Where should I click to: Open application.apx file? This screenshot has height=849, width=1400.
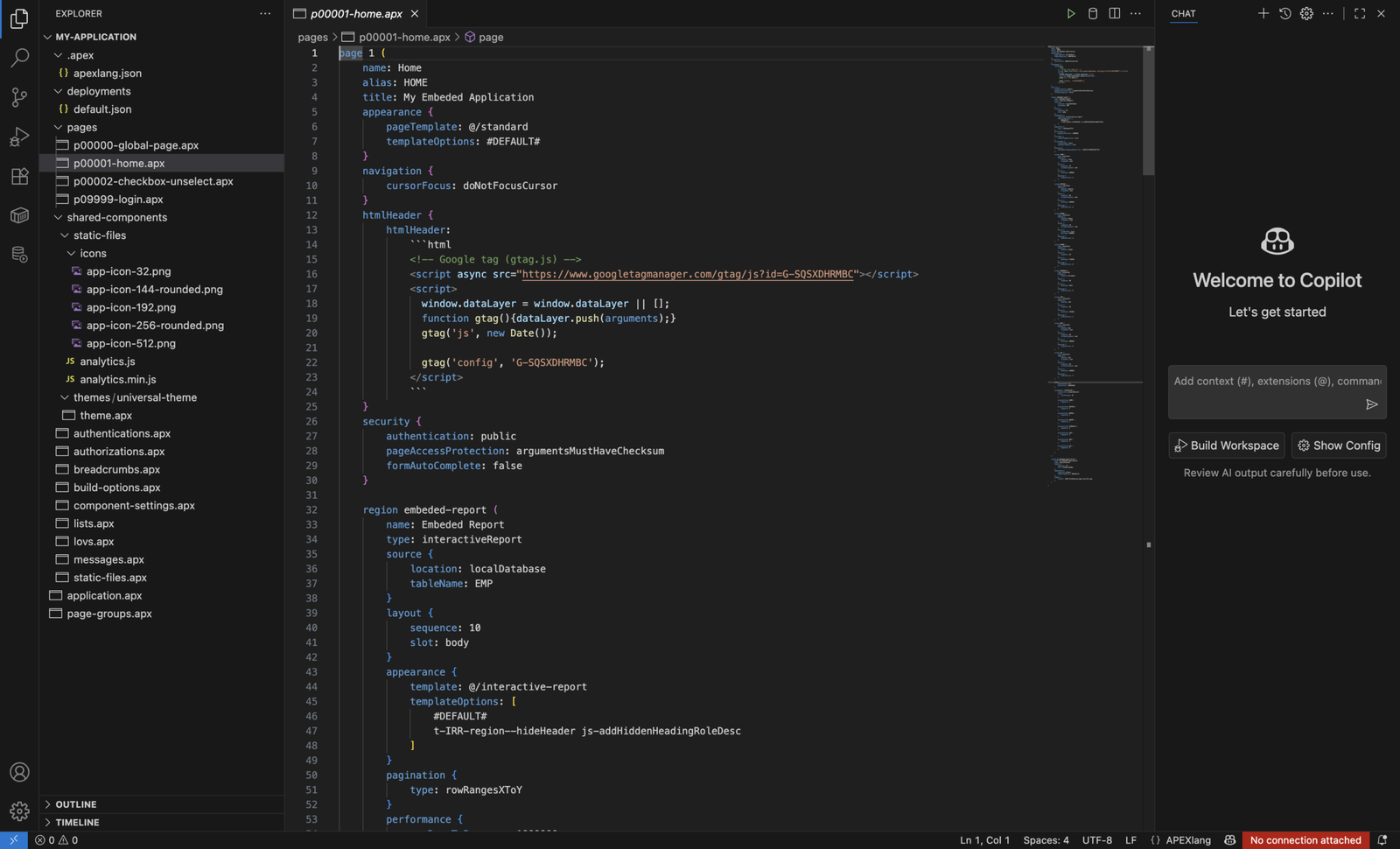click(x=104, y=595)
